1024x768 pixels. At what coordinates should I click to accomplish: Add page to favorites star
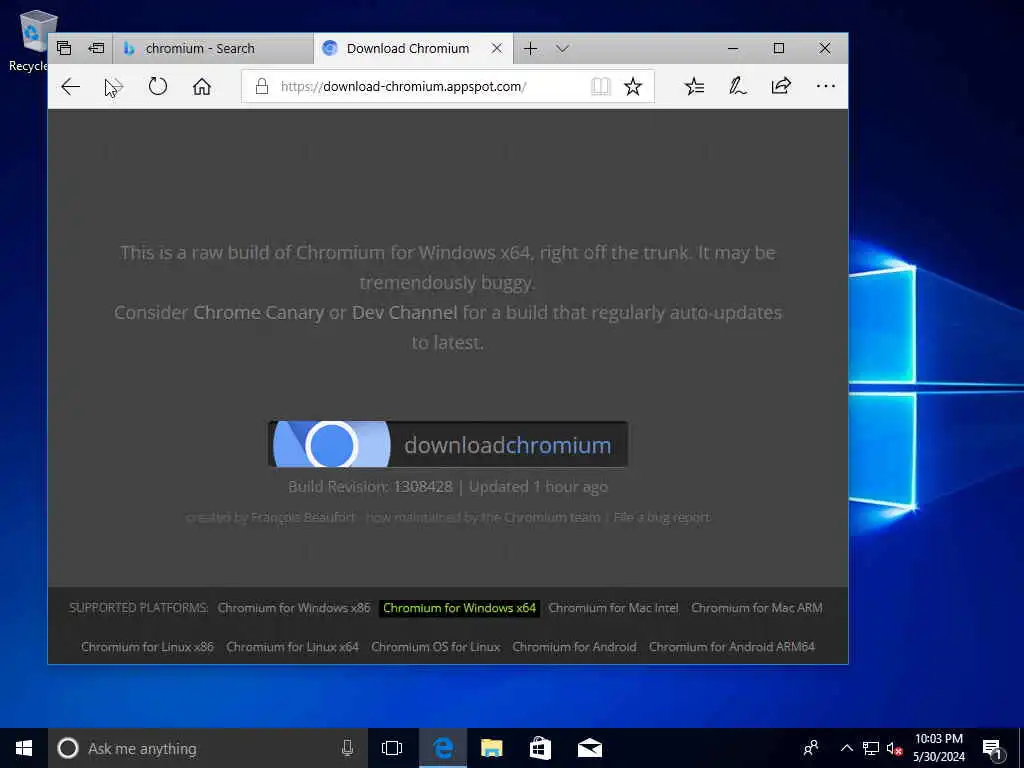coord(633,86)
